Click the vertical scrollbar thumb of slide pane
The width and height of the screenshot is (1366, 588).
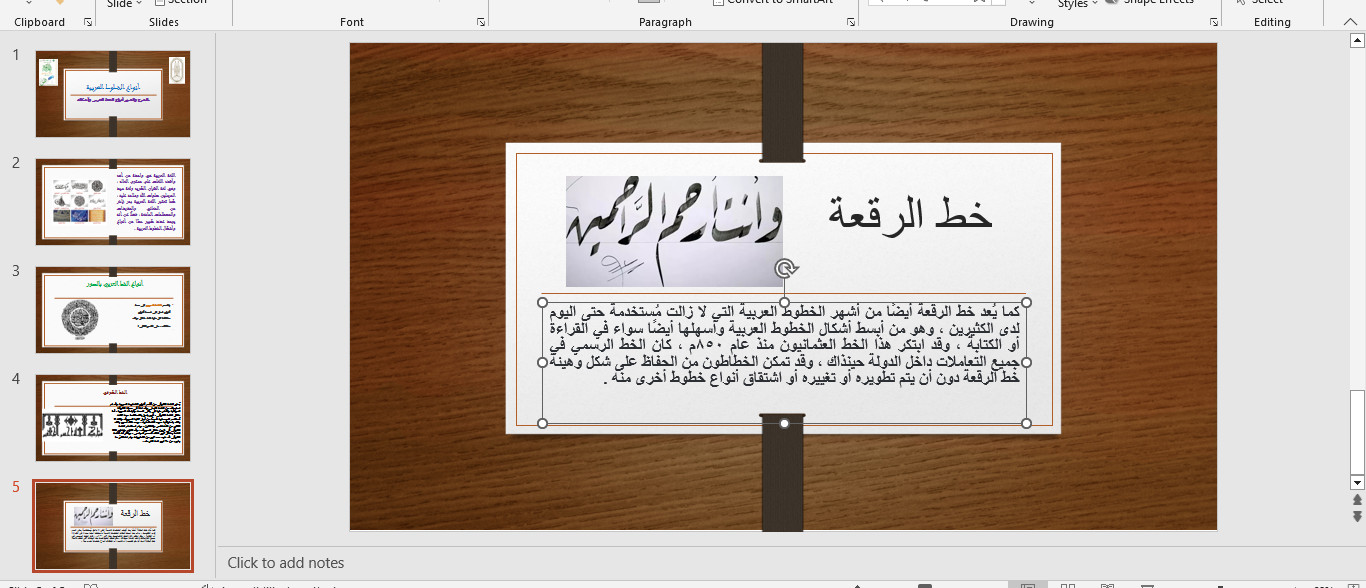pos(1357,431)
